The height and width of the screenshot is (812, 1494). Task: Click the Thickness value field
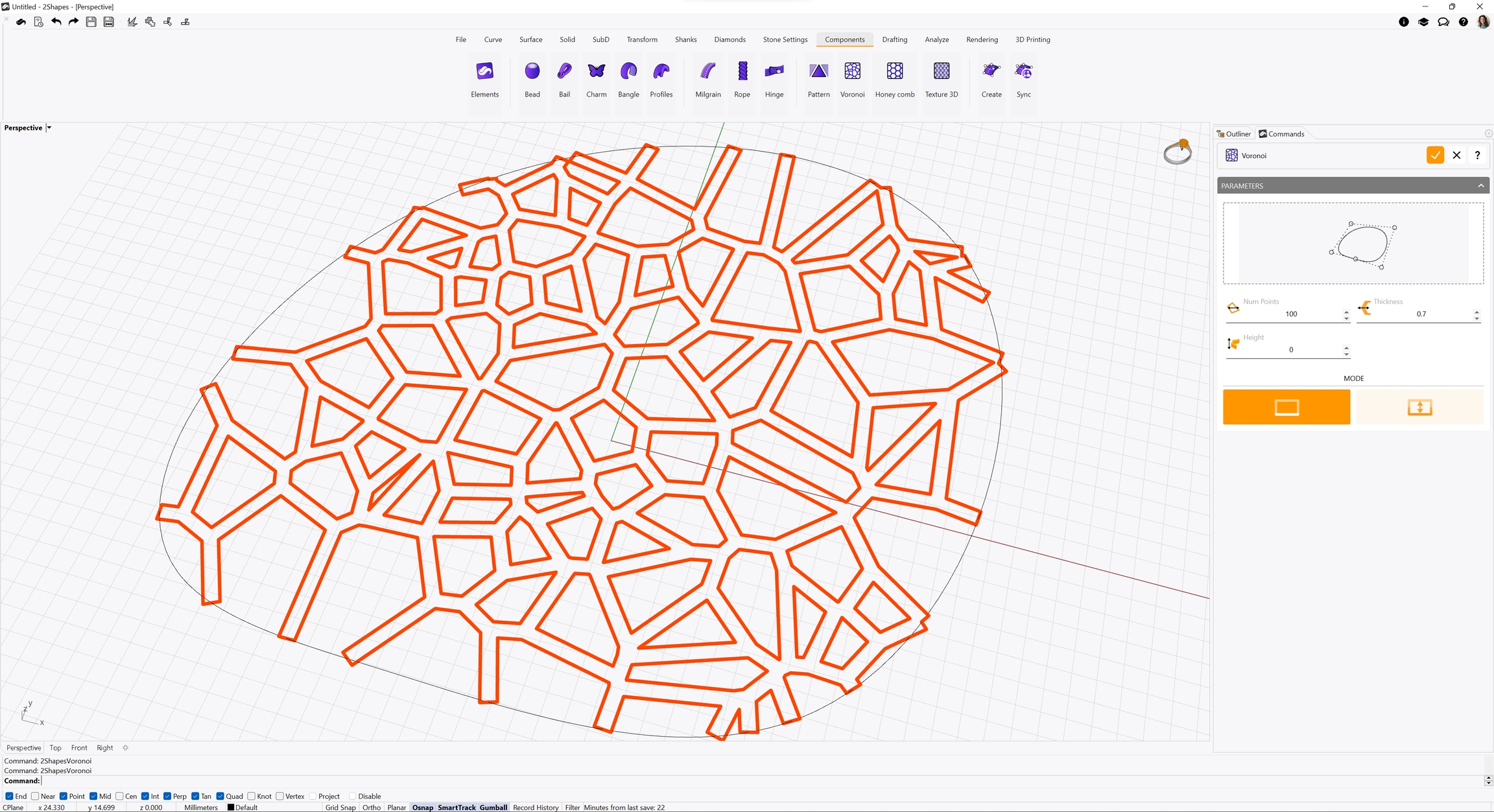(1420, 314)
